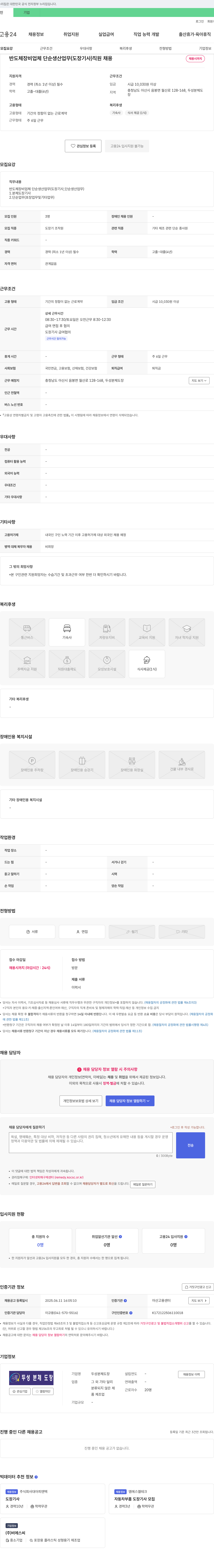Click the 장애인용 주차장 icon

coord(32,765)
